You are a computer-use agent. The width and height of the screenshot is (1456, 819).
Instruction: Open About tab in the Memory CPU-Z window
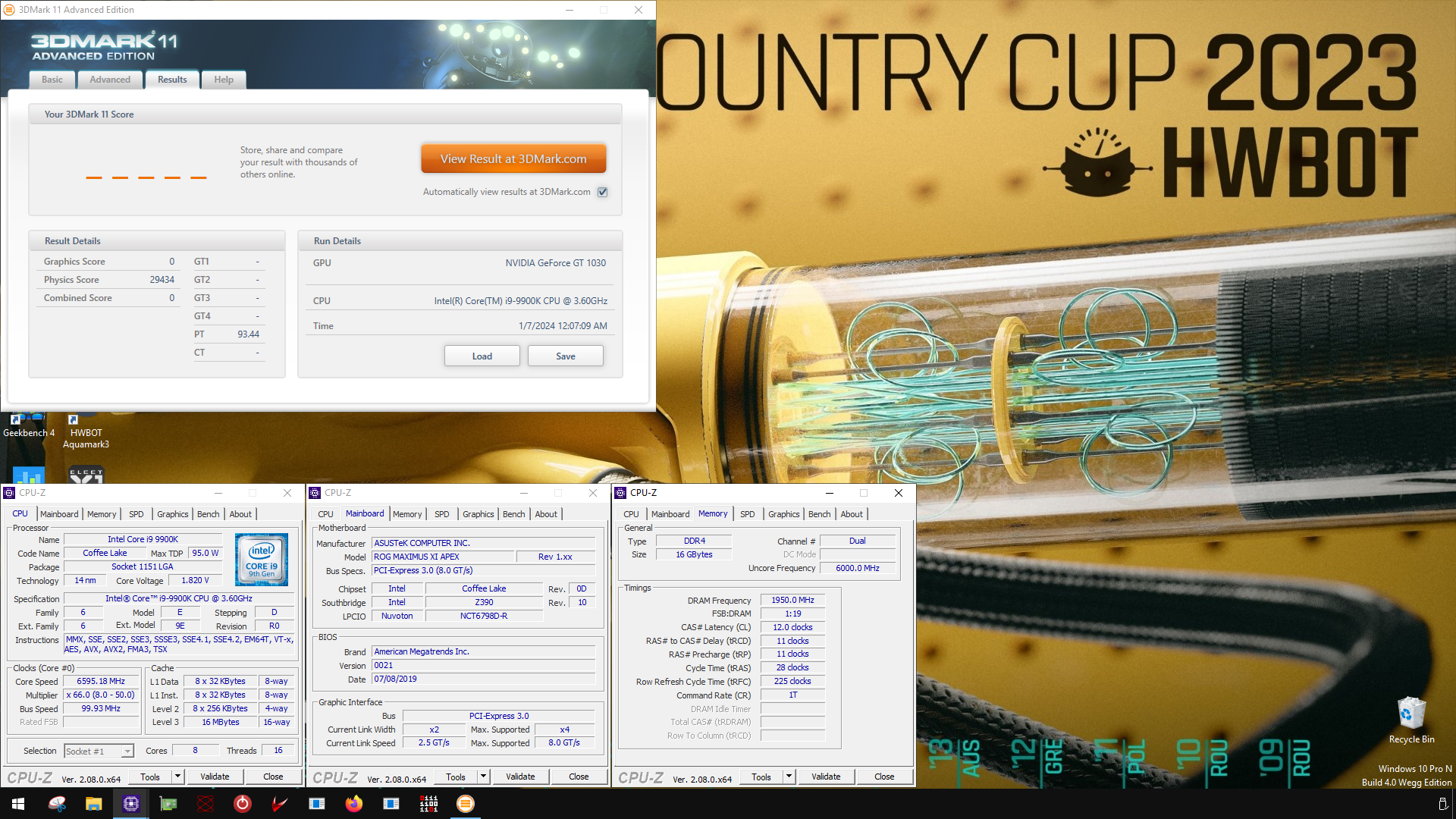tap(852, 514)
